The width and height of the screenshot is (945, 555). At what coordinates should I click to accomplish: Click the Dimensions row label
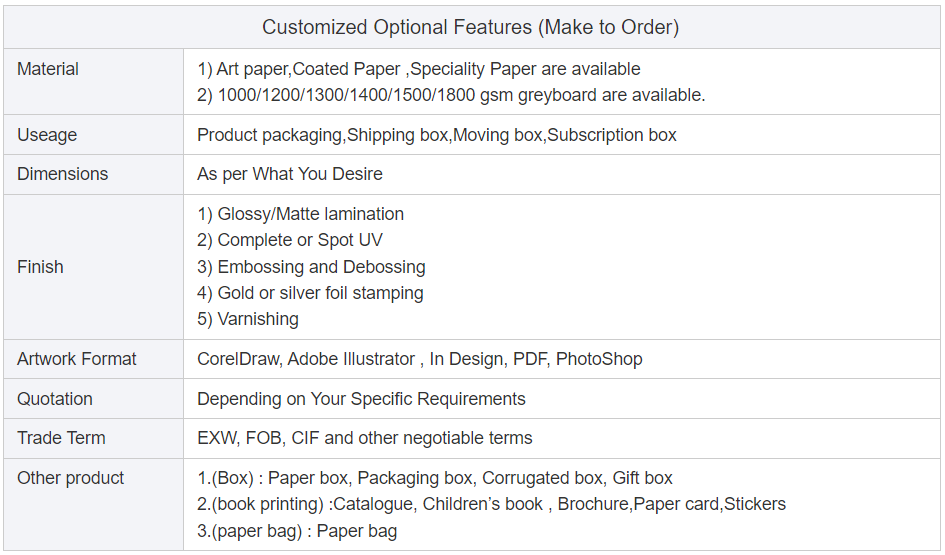click(62, 174)
